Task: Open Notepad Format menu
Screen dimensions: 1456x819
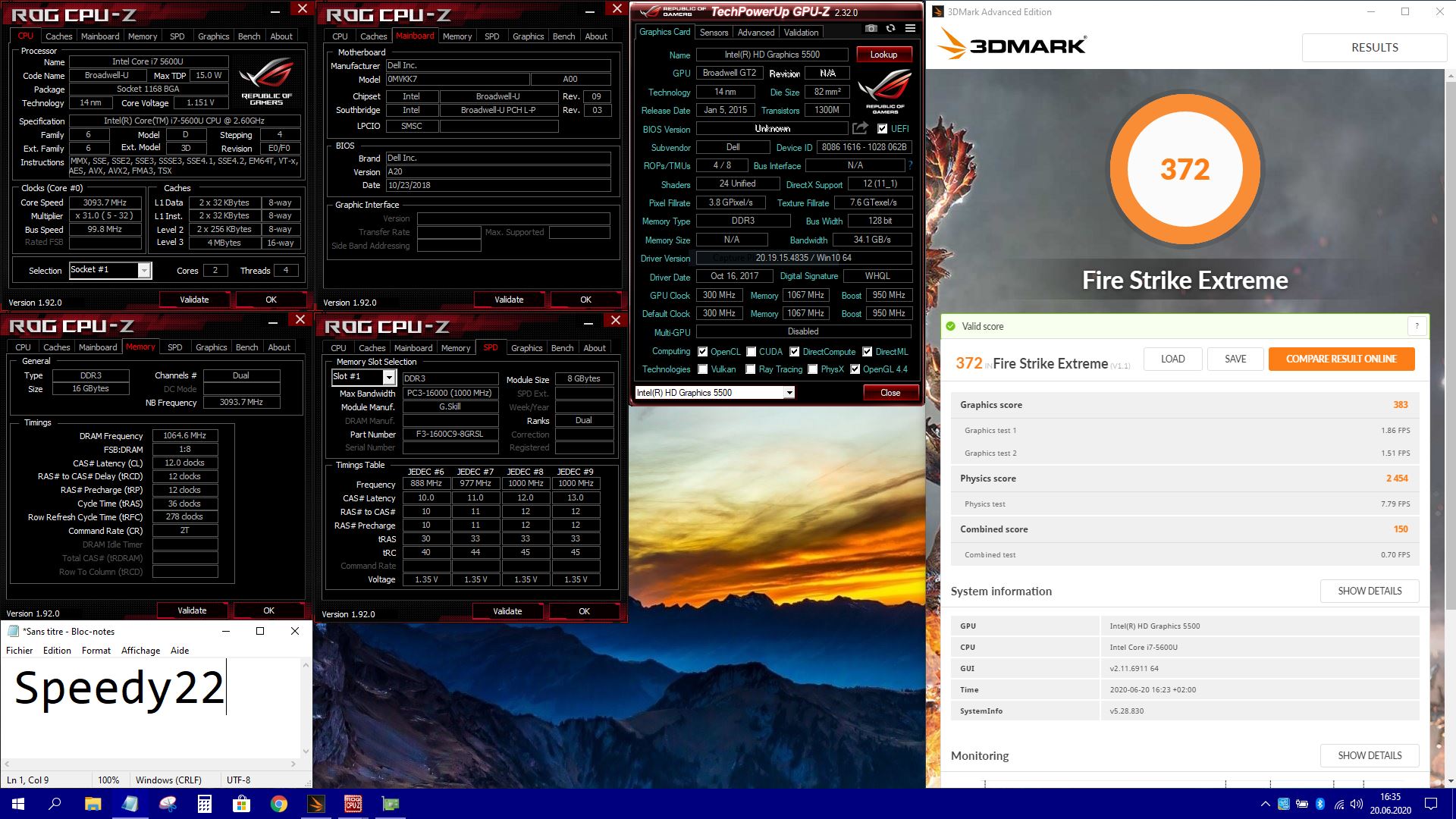Action: 96,651
